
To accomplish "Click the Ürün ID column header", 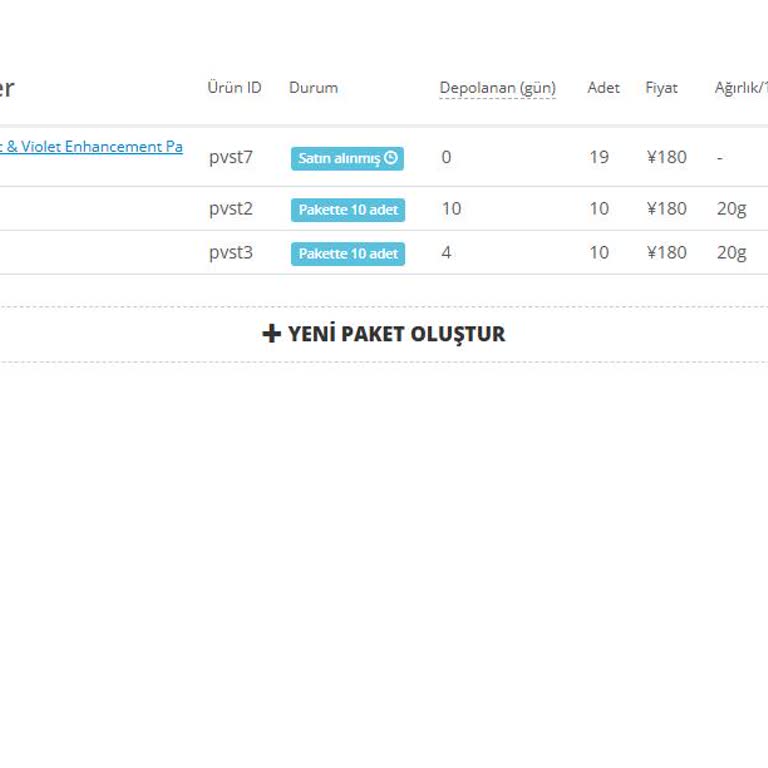I will [235, 88].
